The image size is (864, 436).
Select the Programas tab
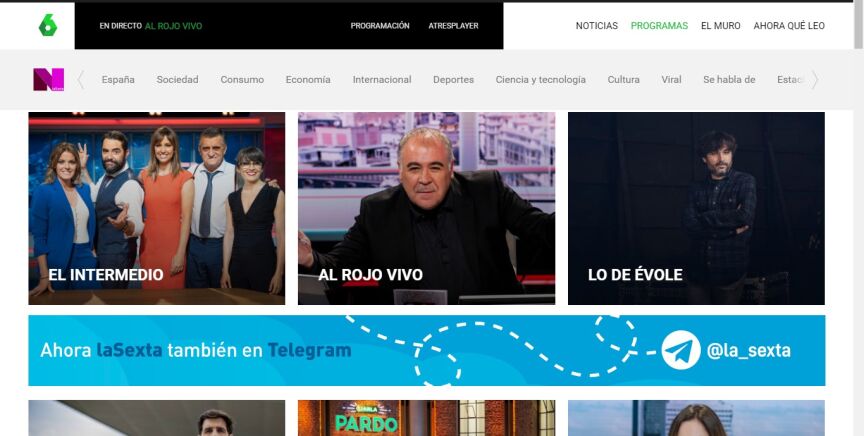click(659, 26)
